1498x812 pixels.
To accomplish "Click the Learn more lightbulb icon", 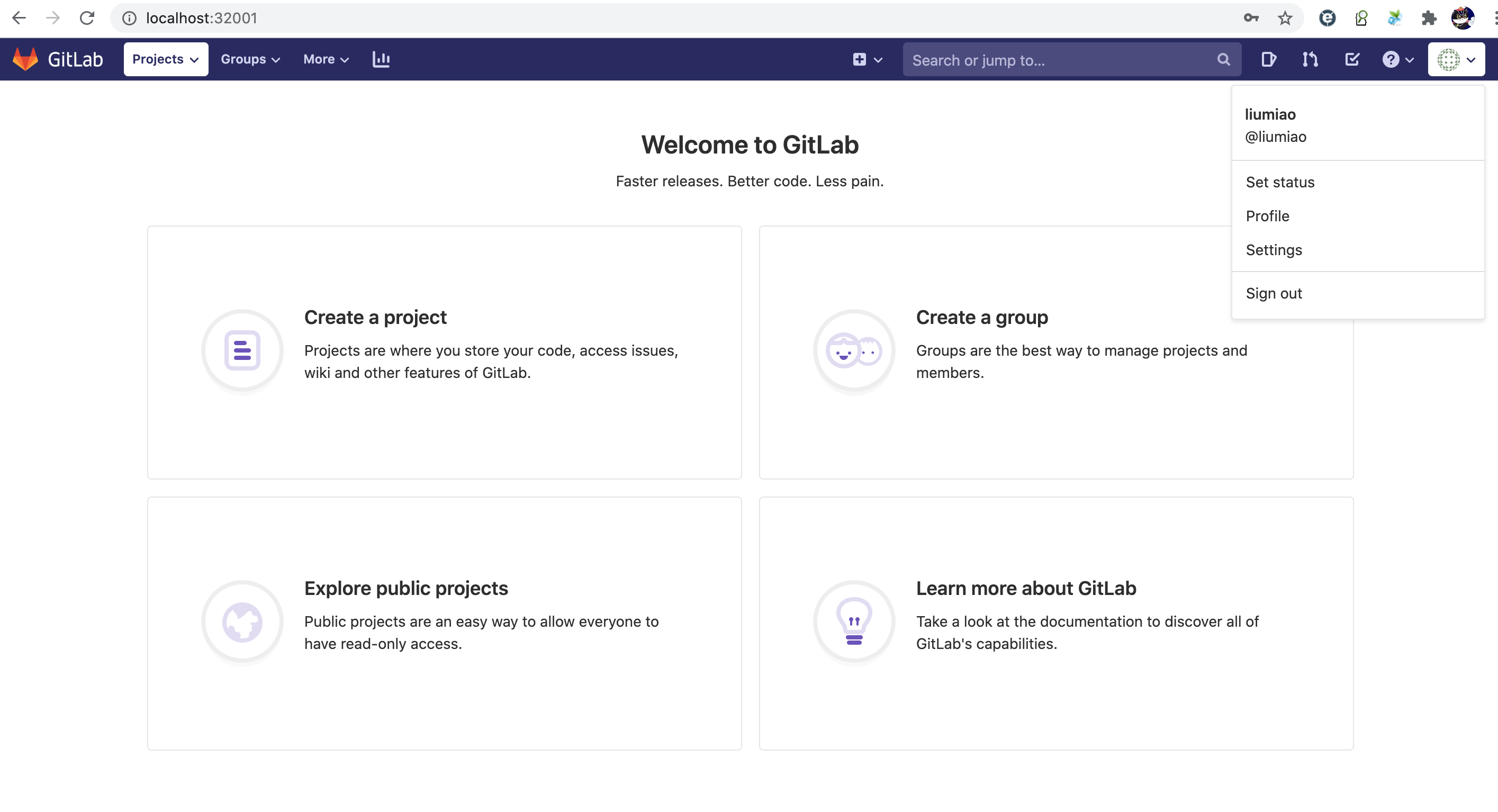I will coord(854,622).
